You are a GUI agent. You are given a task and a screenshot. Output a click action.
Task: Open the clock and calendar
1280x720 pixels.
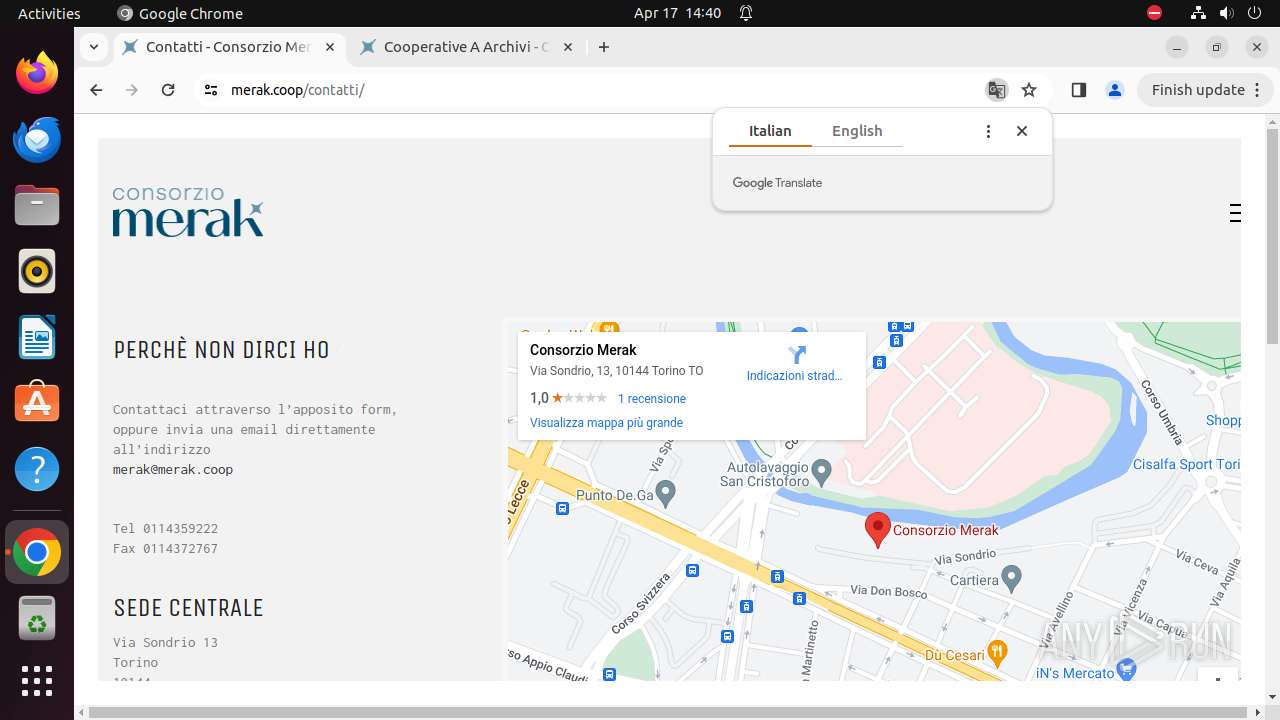coord(677,13)
